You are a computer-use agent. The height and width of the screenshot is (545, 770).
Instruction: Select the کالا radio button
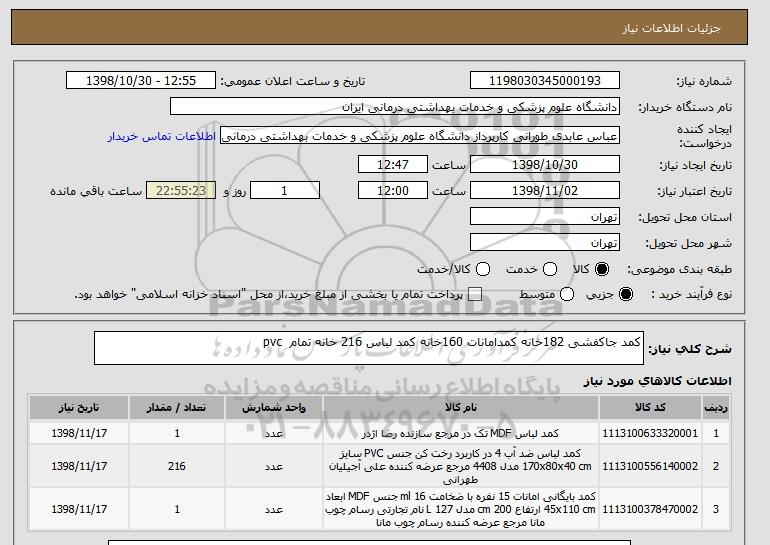point(602,269)
